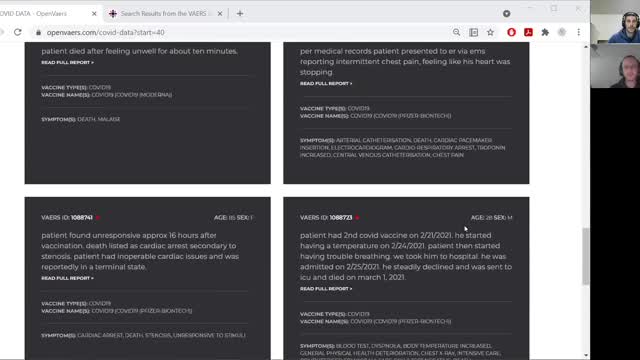View the site lock security icon
640x360 pixels.
38,32
